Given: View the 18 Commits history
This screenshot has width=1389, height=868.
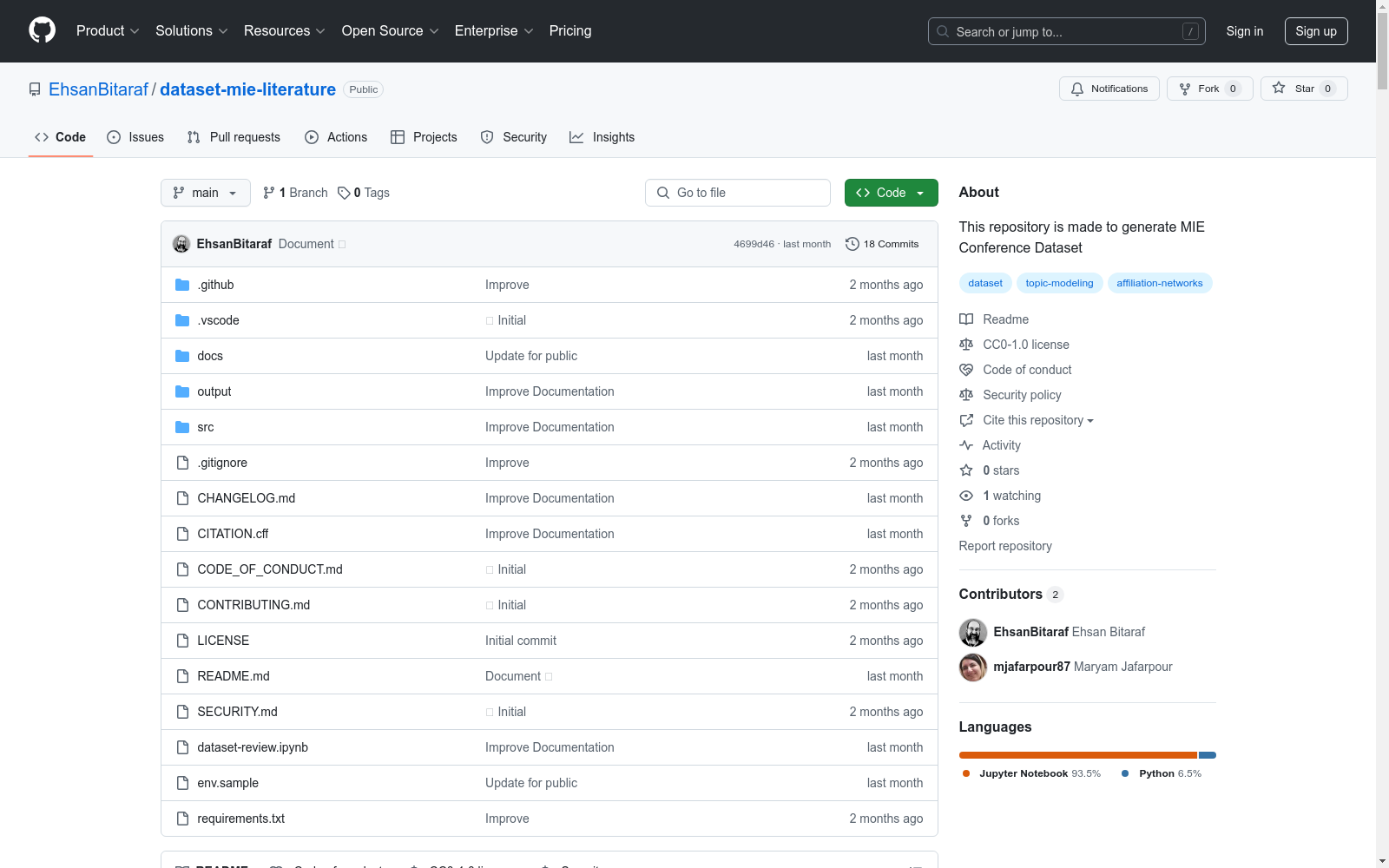Looking at the screenshot, I should click(882, 244).
